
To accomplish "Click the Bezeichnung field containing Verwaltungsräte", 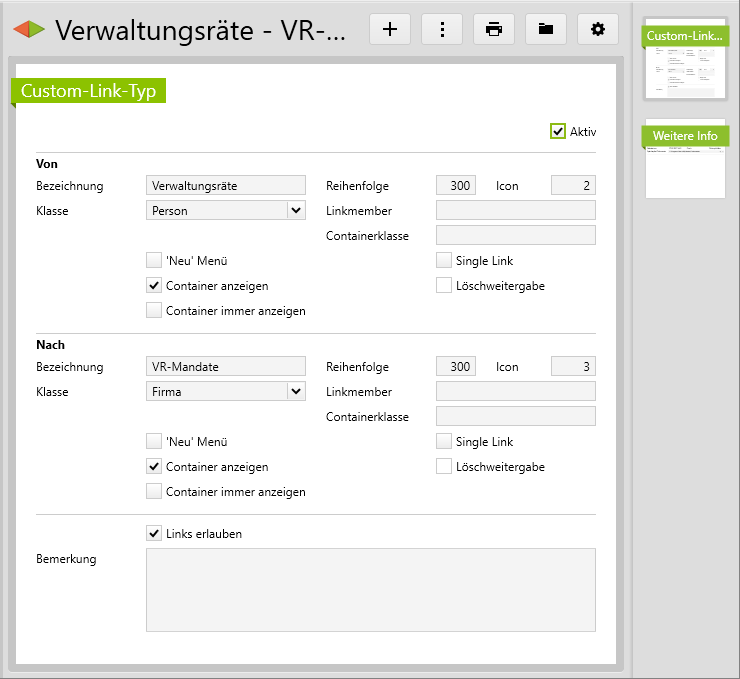I will 225,185.
